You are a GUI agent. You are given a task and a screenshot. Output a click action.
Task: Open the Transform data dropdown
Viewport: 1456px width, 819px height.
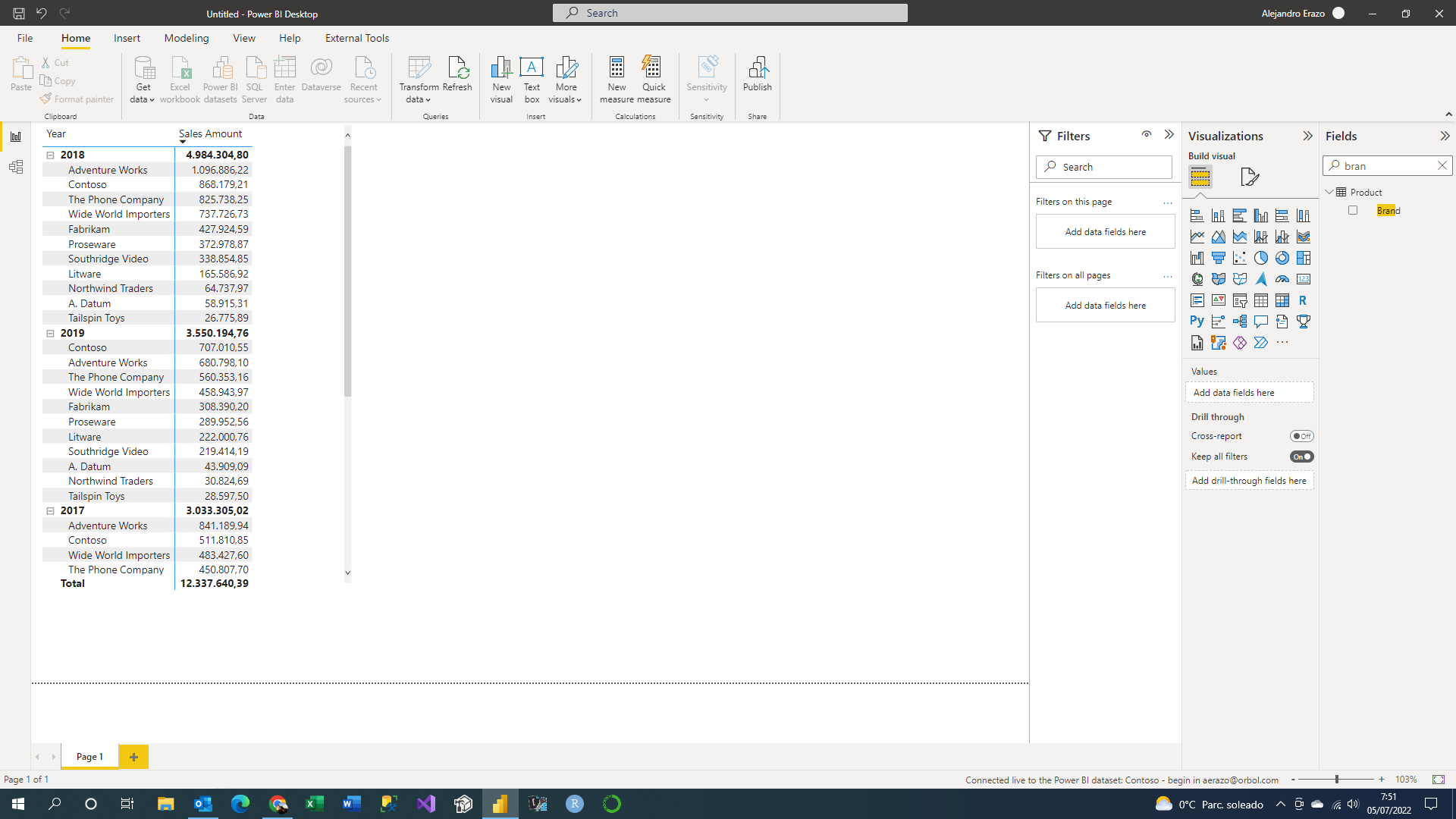click(419, 80)
